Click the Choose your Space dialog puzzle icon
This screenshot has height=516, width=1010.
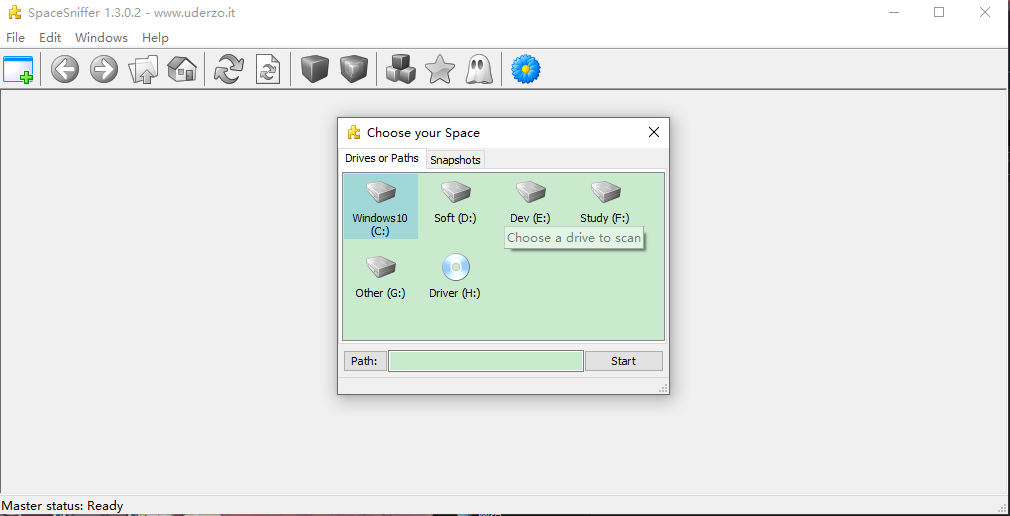354,133
